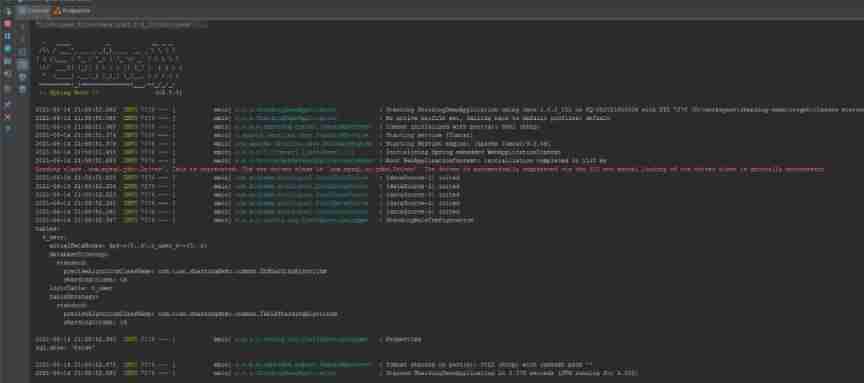
Task: Click the Tomcat started on port log line
Action: click(x=313, y=364)
